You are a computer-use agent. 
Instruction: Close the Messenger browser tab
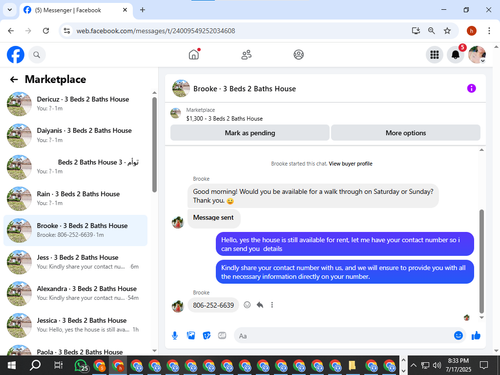click(x=125, y=10)
